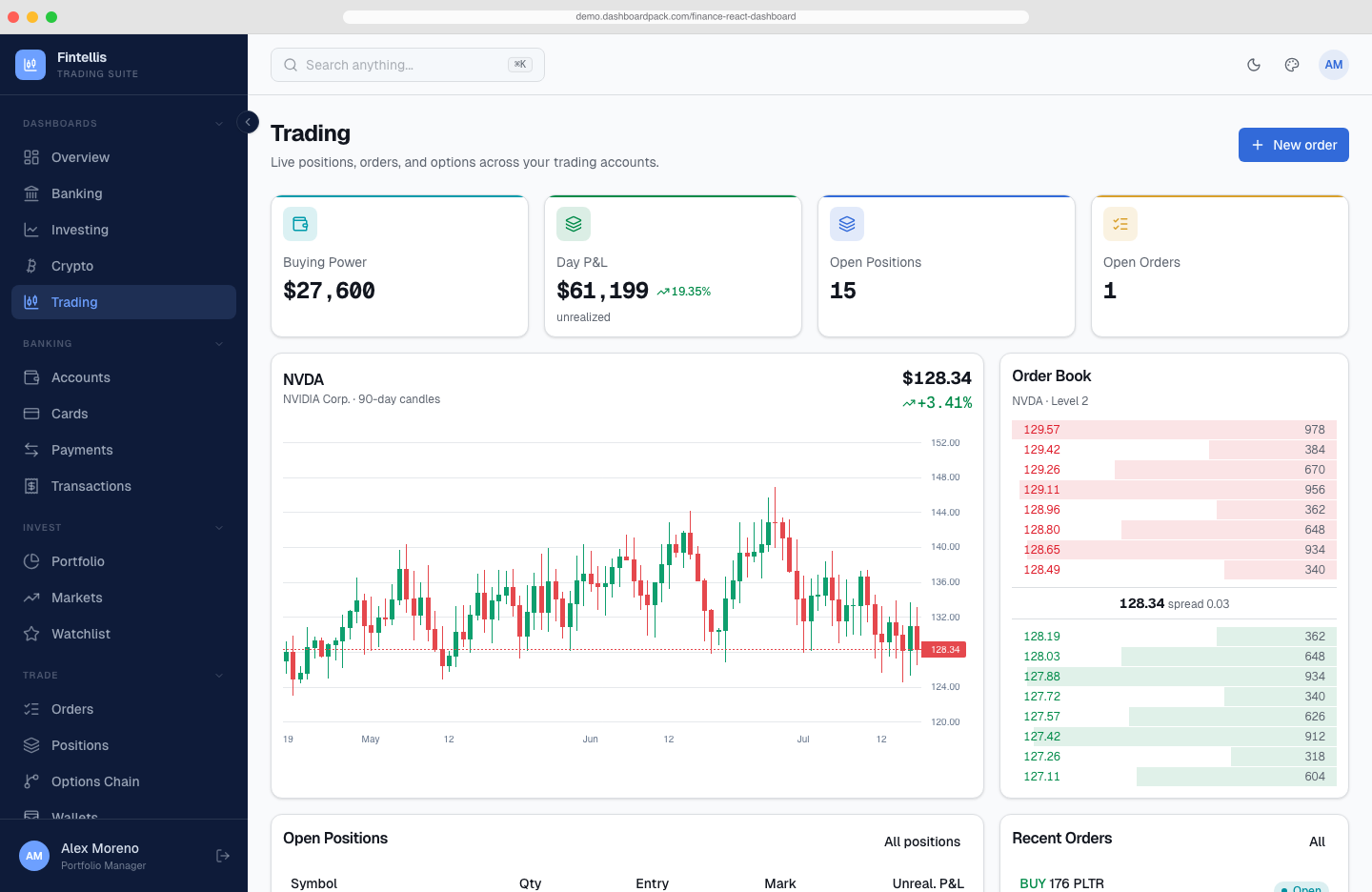Click the ask row at 129.57

click(1174, 430)
